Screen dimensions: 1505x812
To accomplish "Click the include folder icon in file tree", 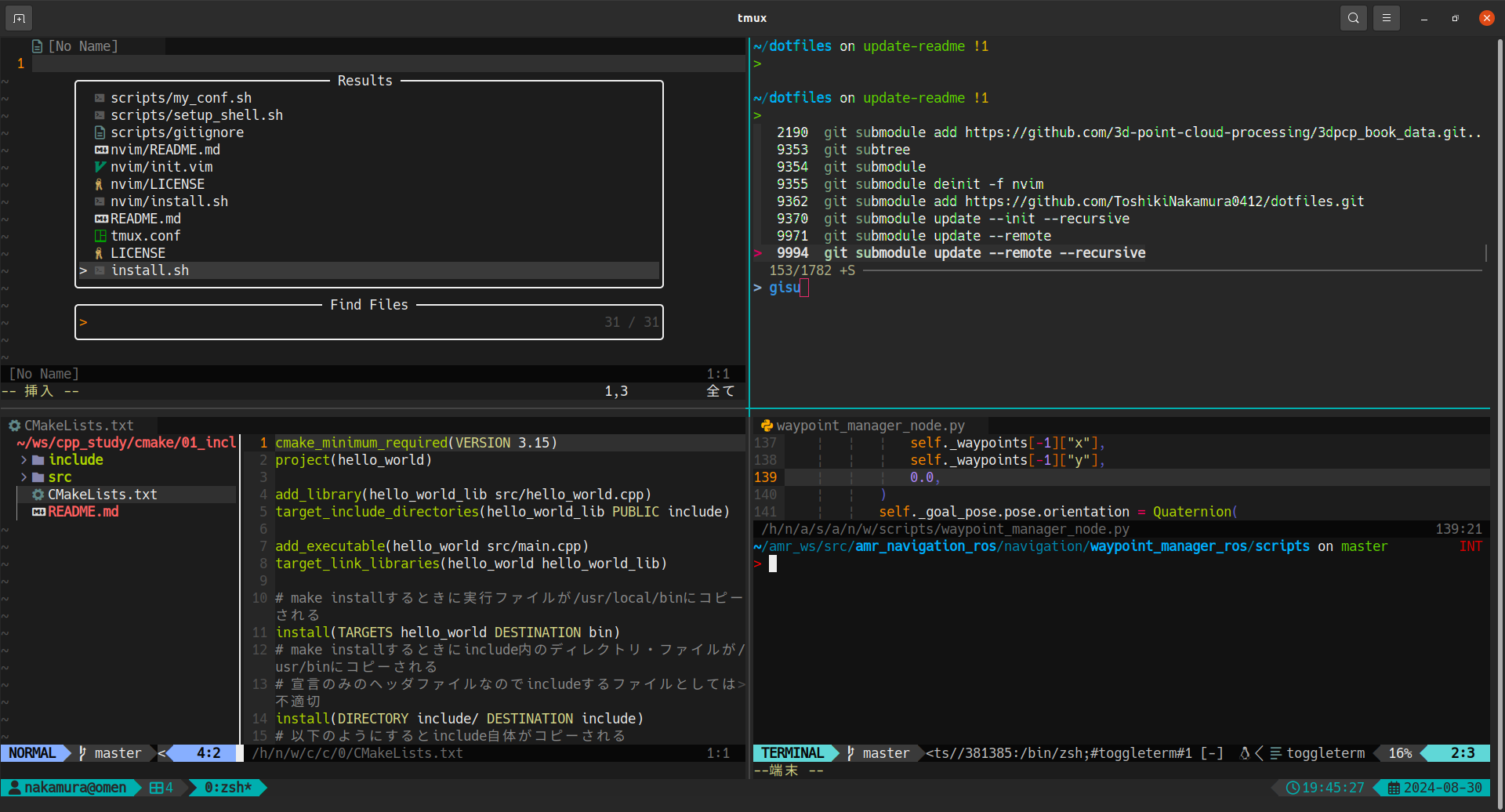I will [x=38, y=460].
